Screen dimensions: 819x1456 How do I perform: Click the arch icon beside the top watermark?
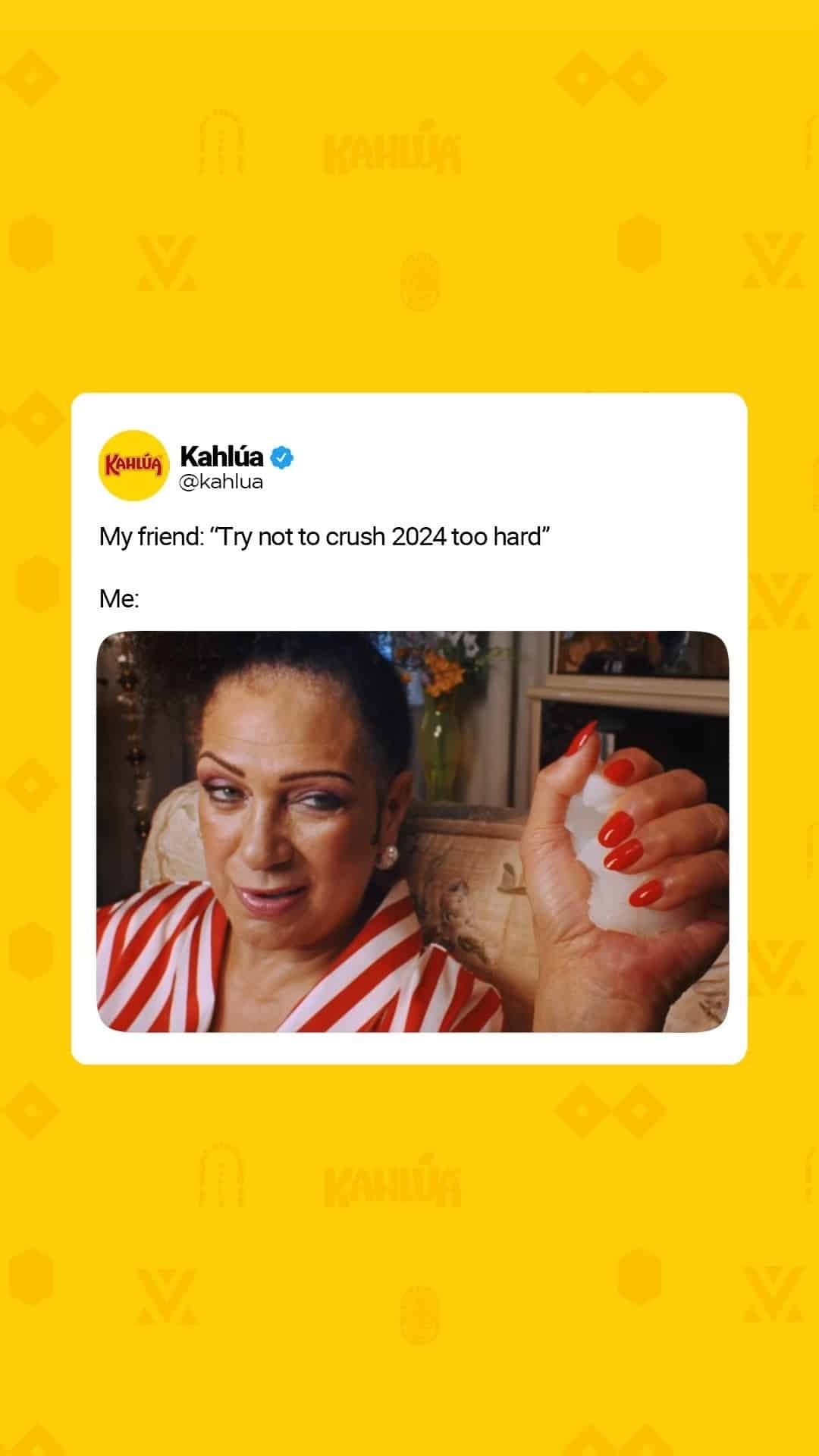(x=221, y=142)
